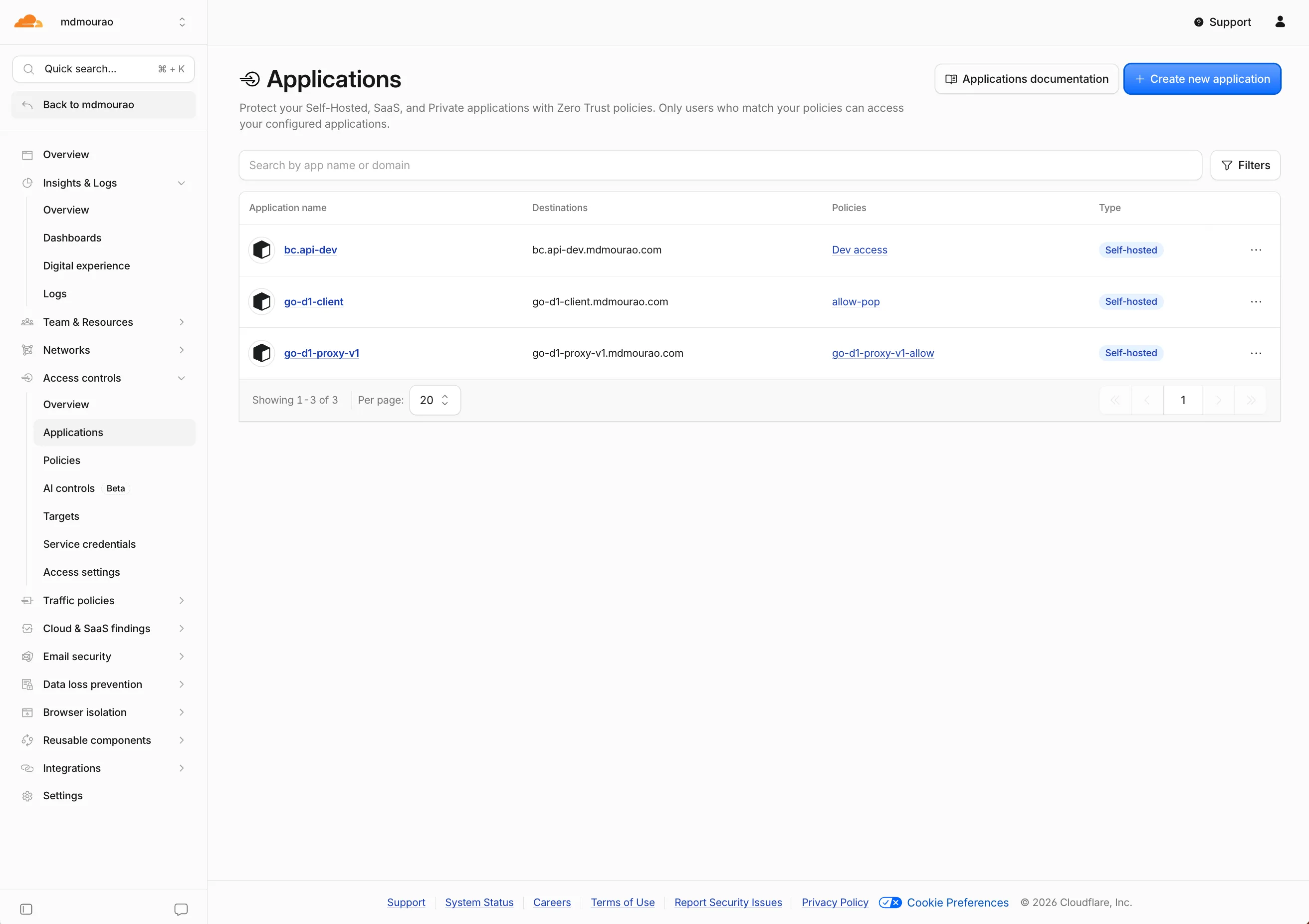This screenshot has width=1309, height=924.
Task: Collapse the Insights & Logs section
Action: pyautogui.click(x=181, y=183)
